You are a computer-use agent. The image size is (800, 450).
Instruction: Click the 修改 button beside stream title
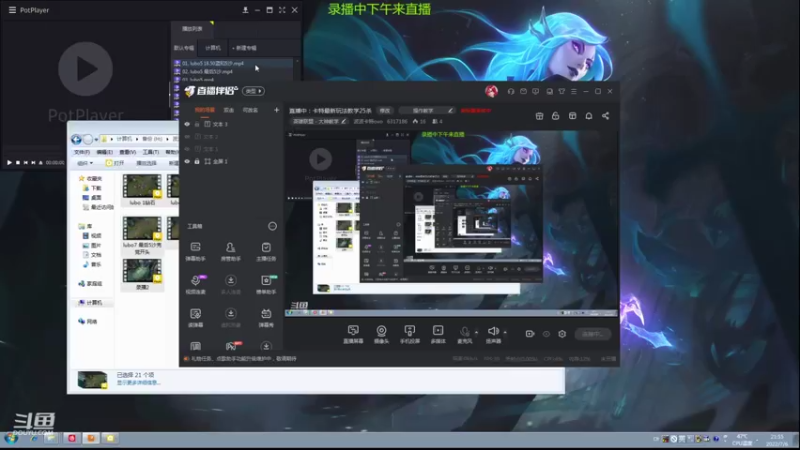(x=385, y=110)
